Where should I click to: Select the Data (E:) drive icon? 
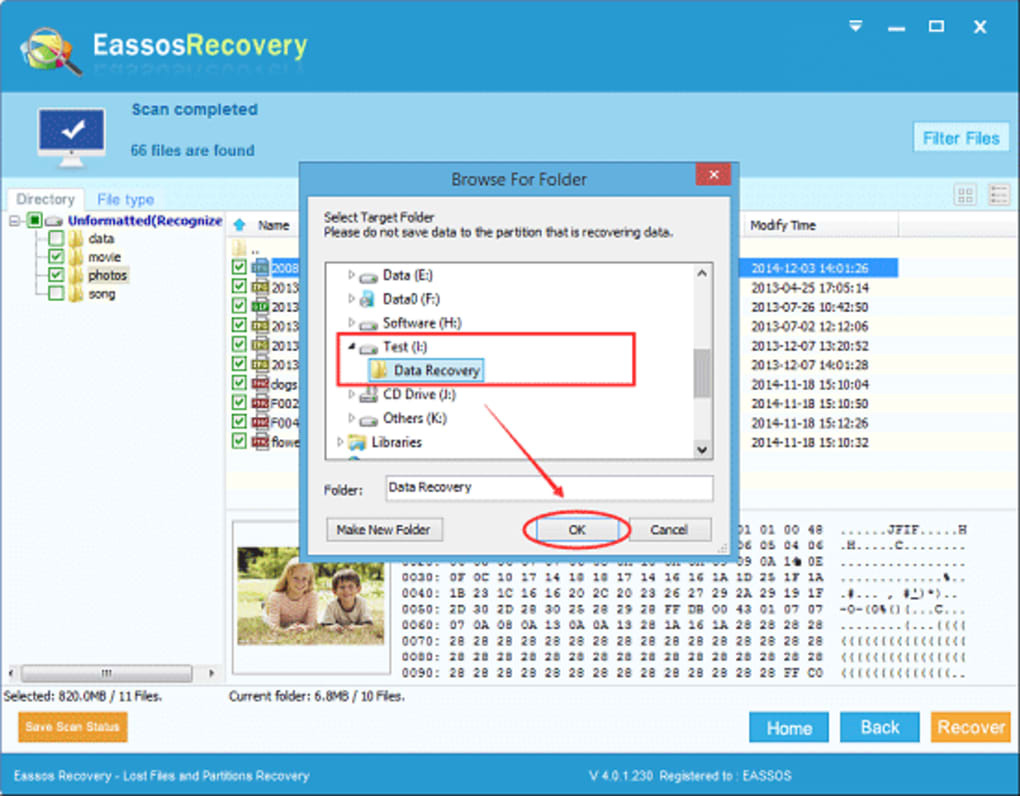(368, 276)
